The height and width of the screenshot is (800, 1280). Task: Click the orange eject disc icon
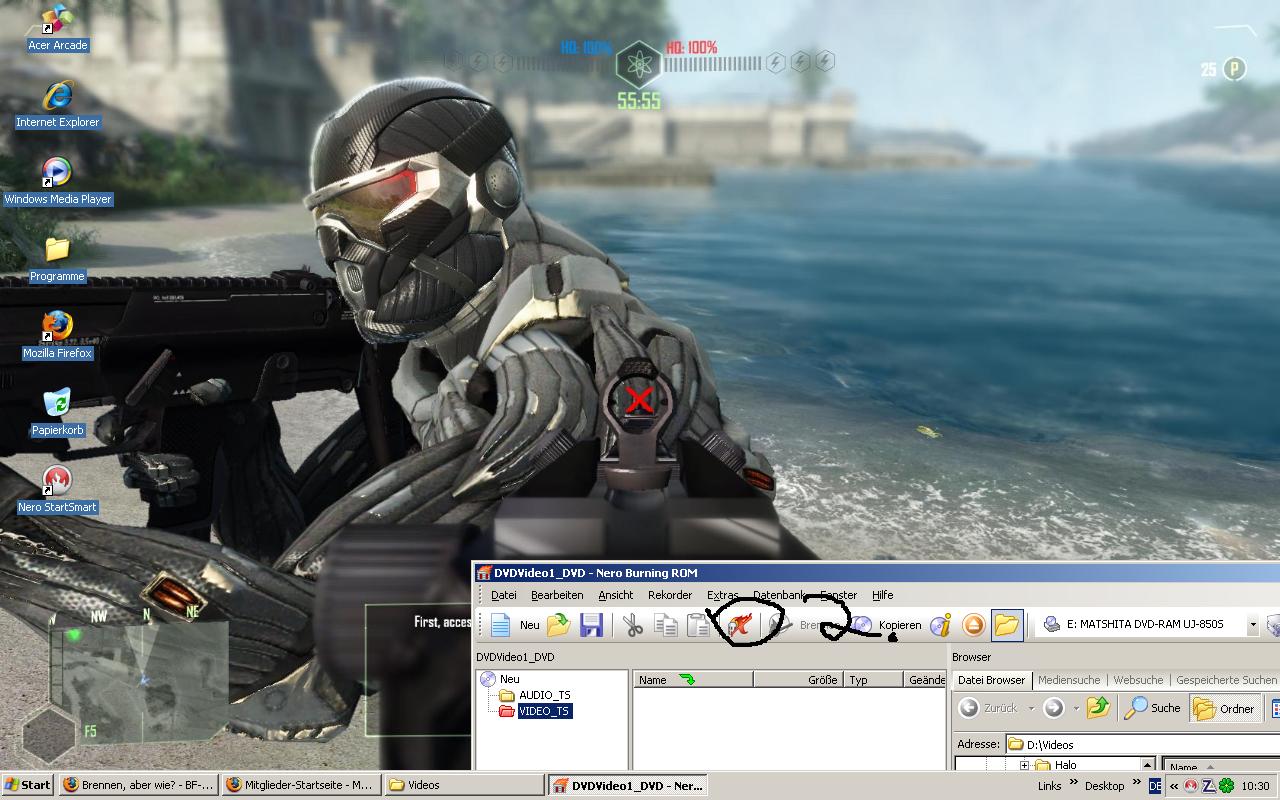click(973, 625)
